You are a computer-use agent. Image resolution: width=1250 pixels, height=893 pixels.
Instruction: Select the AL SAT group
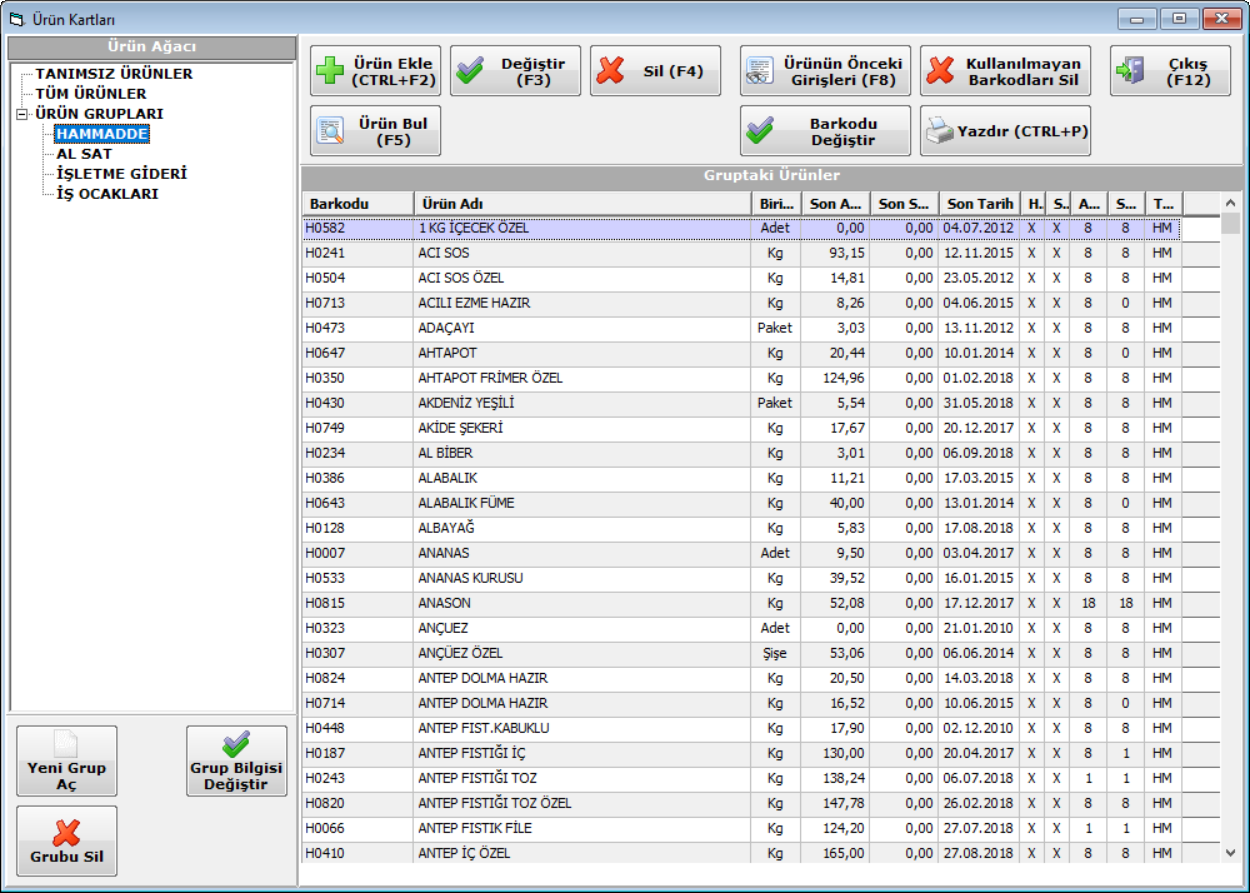click(x=84, y=154)
